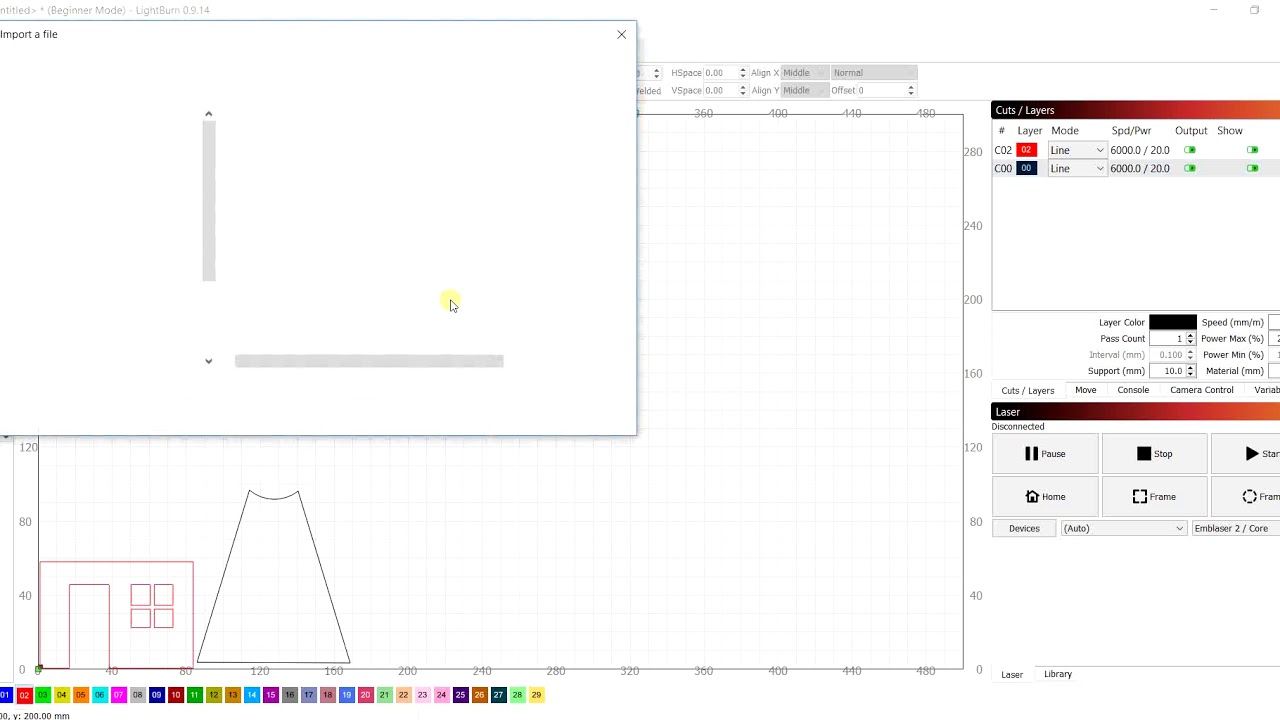Open the black Layer Color picker
Screen dimensions: 1280x720
pos(1172,322)
